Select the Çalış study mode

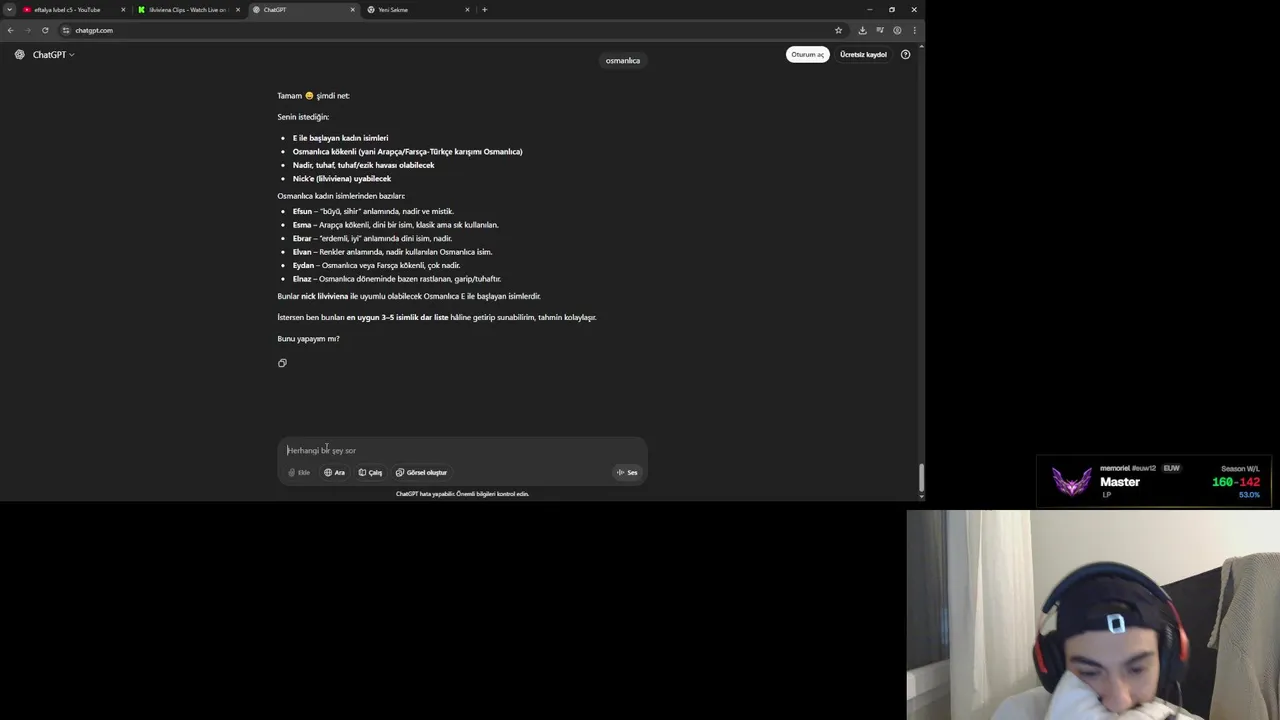pos(370,472)
